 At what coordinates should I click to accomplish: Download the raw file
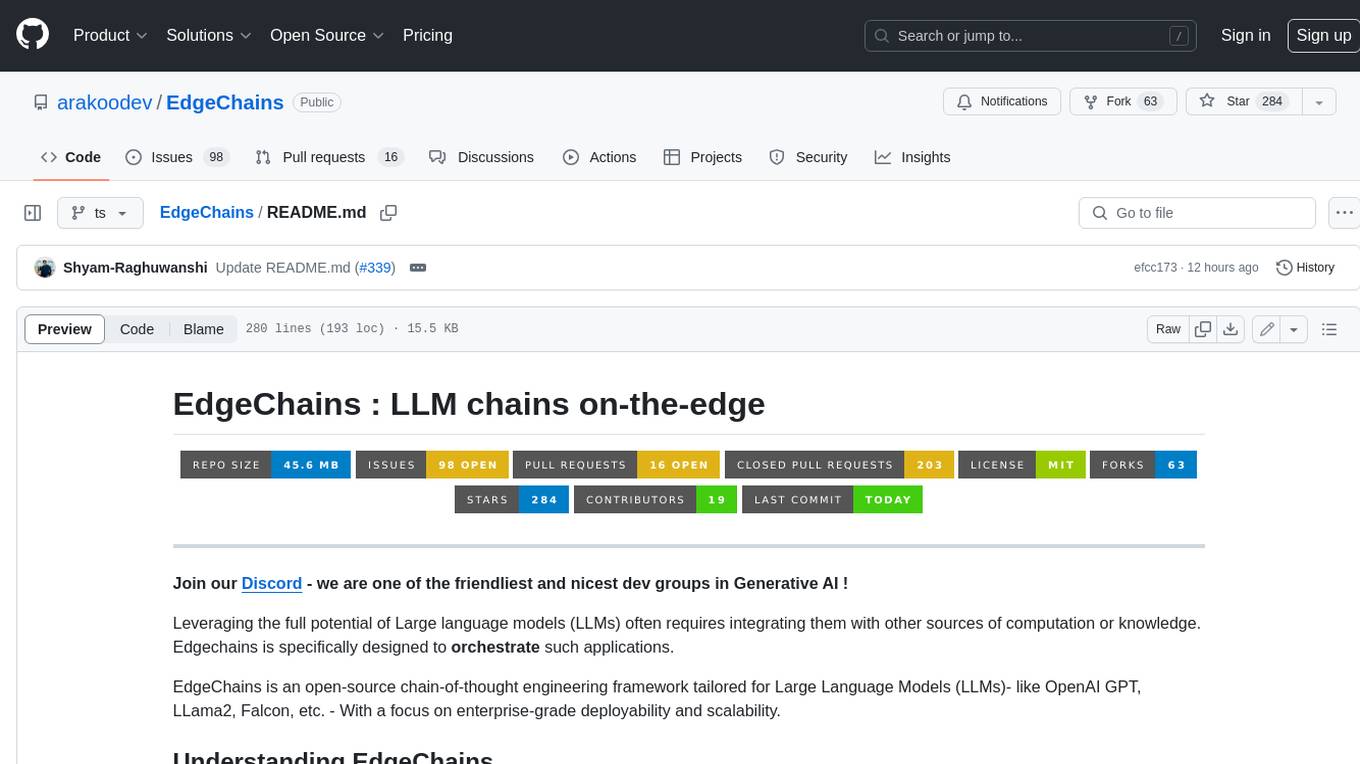tap(1231, 329)
